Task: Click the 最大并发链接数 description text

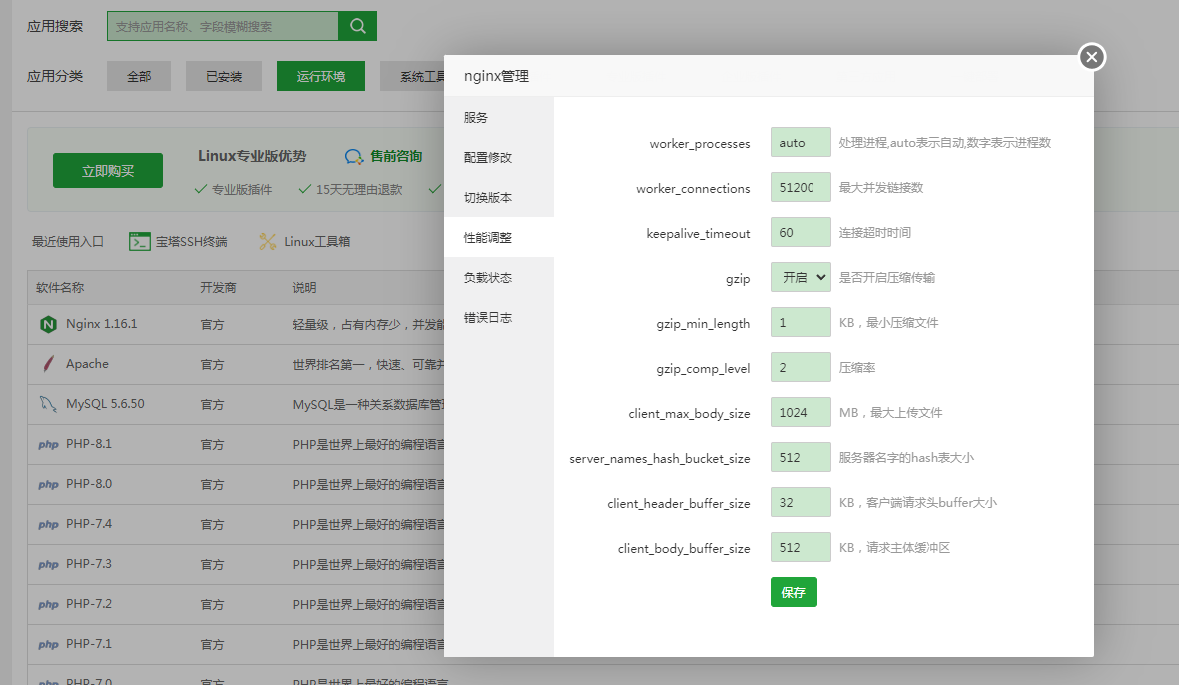Action: tap(880, 187)
